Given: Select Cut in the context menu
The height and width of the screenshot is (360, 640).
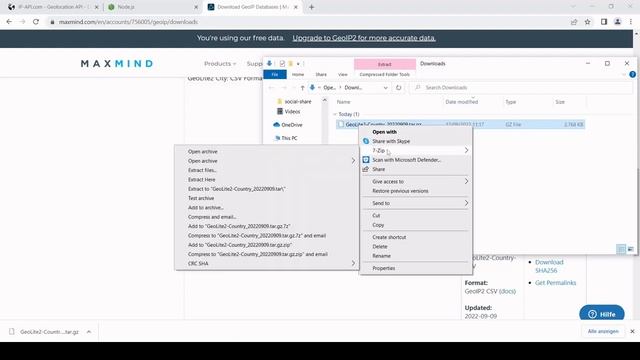Looking at the screenshot, I should [376, 216].
